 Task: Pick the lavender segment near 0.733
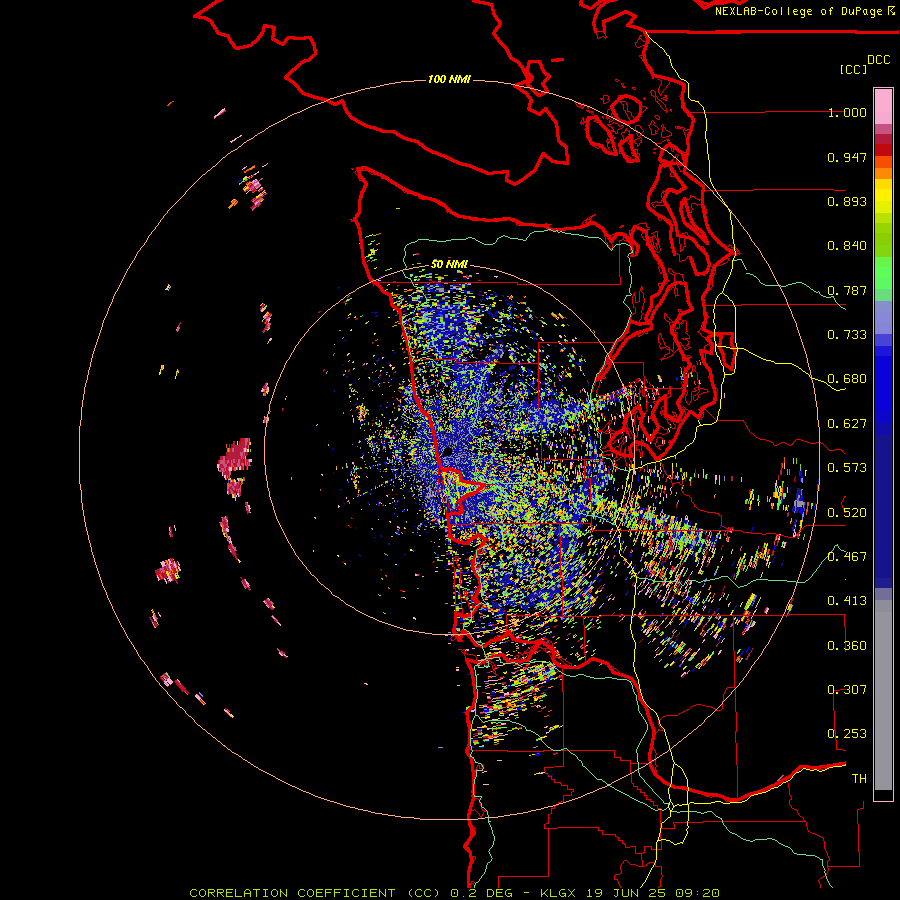point(883,317)
